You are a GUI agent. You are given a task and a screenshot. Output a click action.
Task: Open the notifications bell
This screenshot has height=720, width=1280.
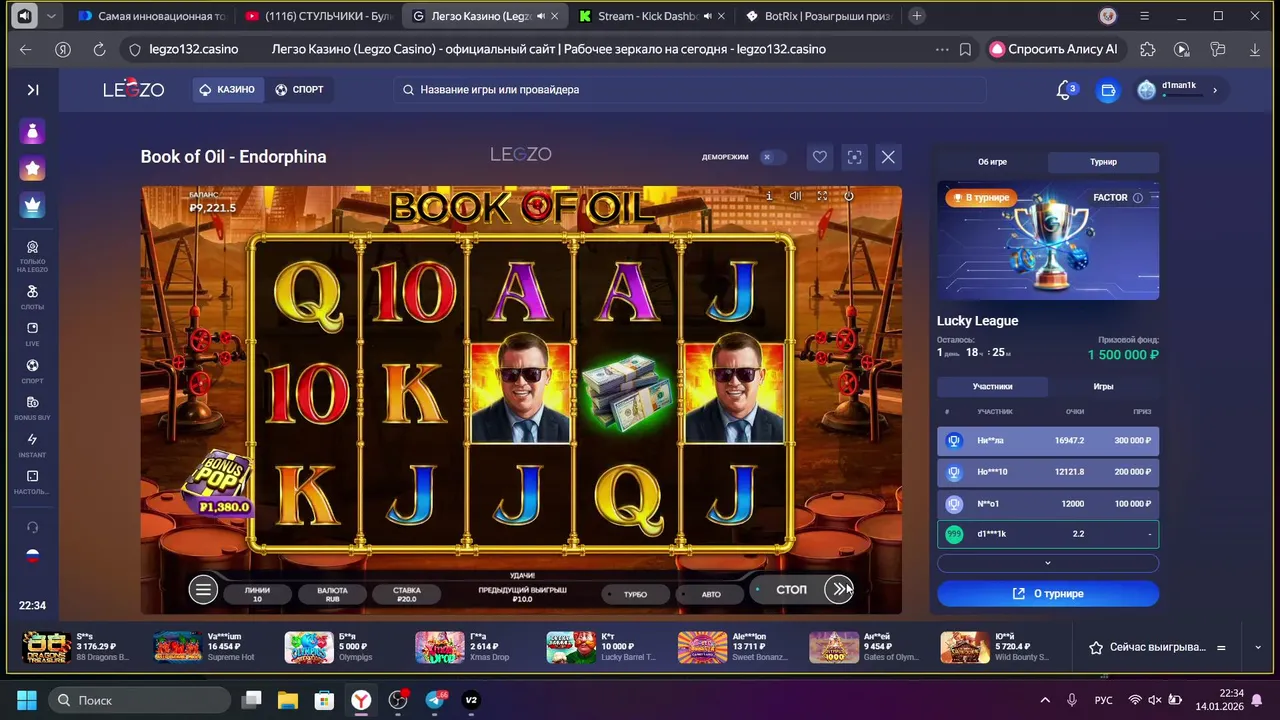click(1065, 90)
